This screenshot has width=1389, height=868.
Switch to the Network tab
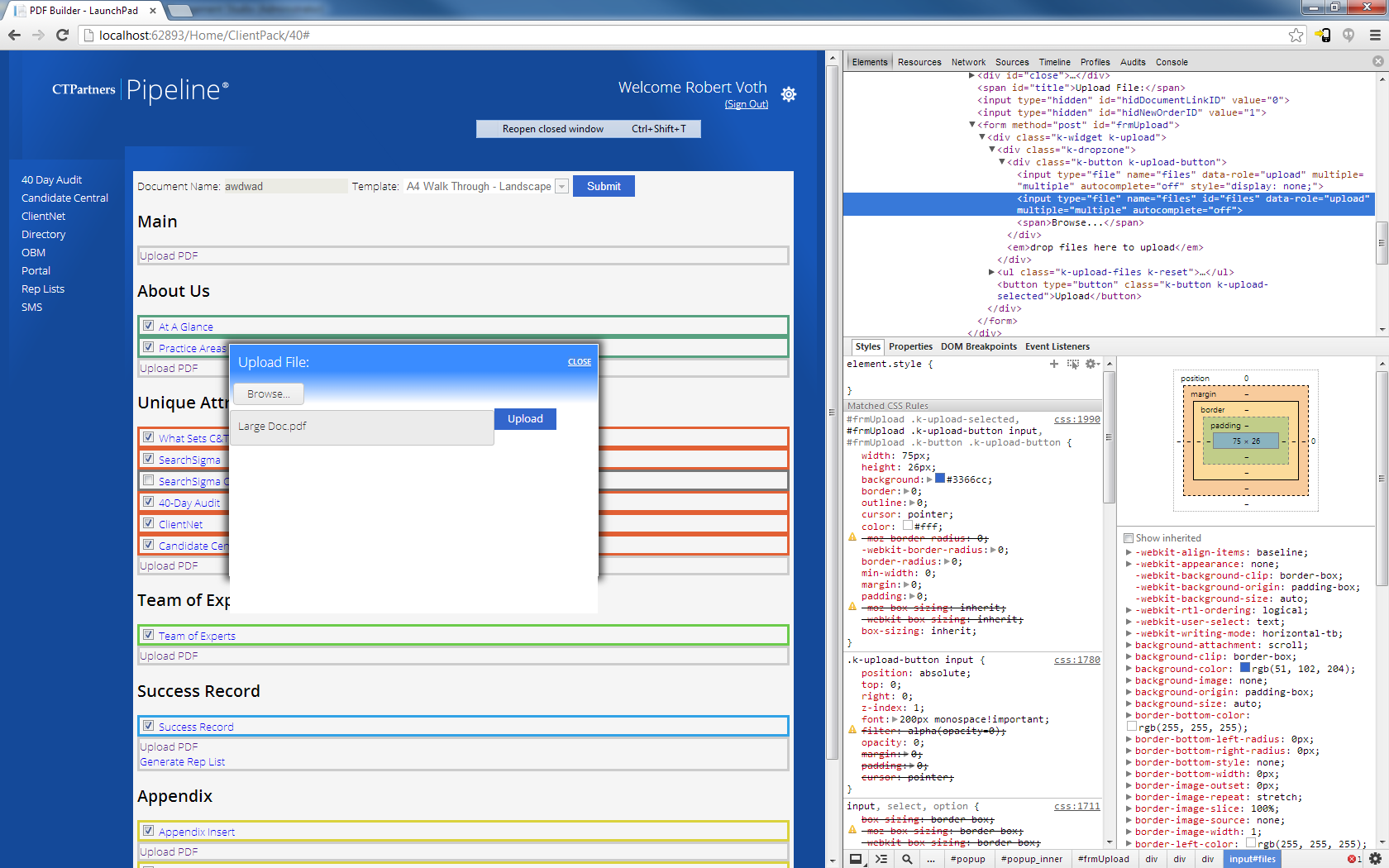[968, 62]
